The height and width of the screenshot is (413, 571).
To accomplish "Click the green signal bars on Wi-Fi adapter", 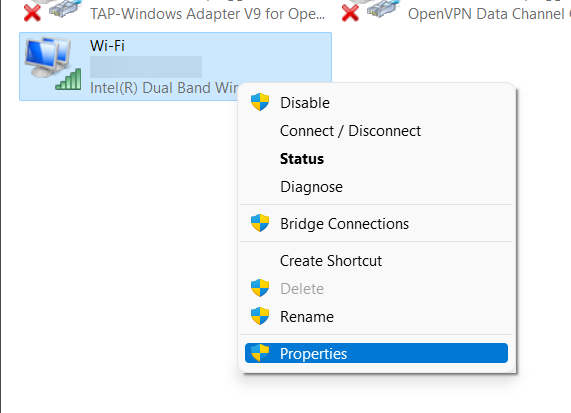I will click(x=68, y=79).
